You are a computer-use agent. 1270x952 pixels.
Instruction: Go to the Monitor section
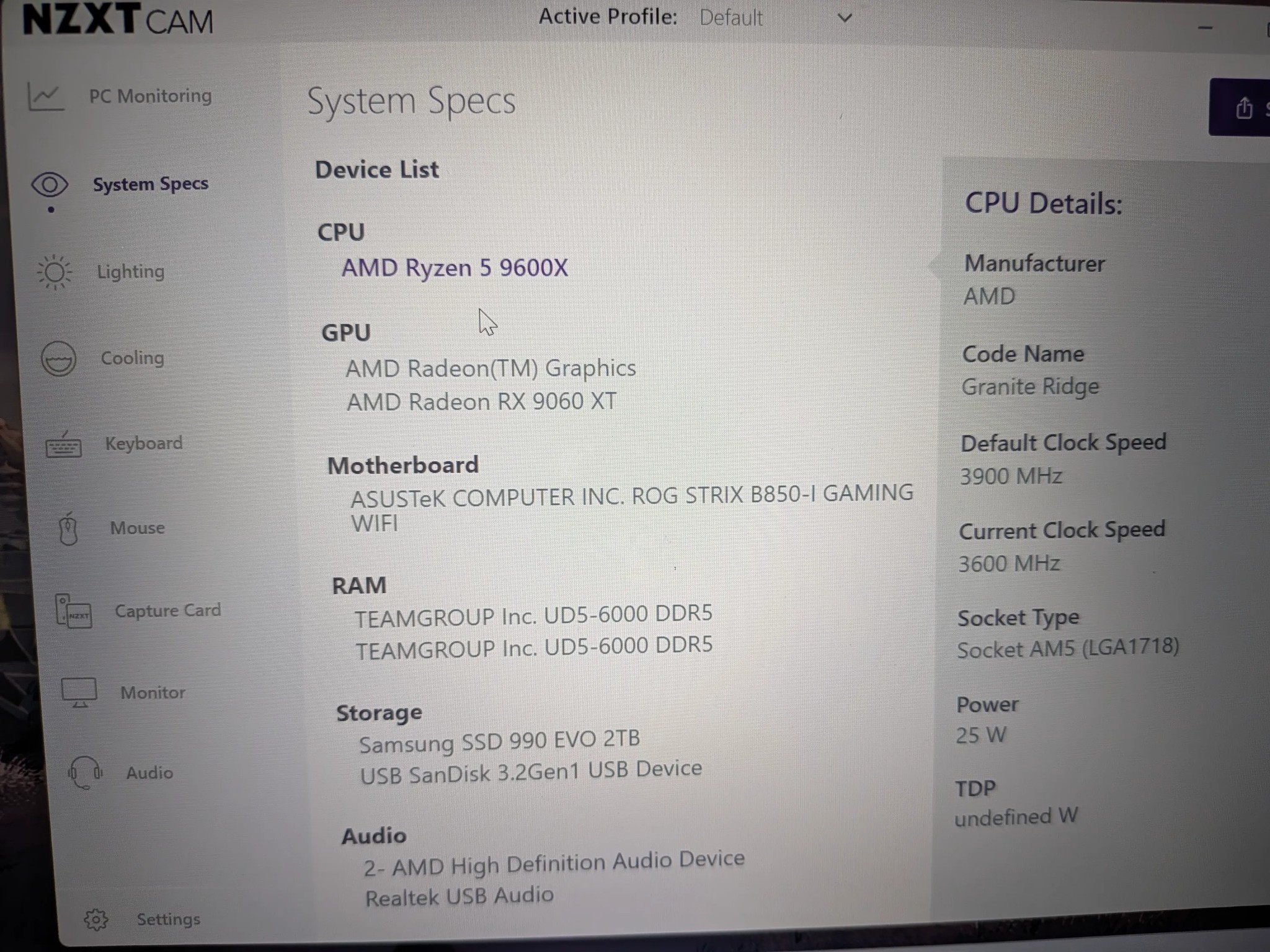153,692
